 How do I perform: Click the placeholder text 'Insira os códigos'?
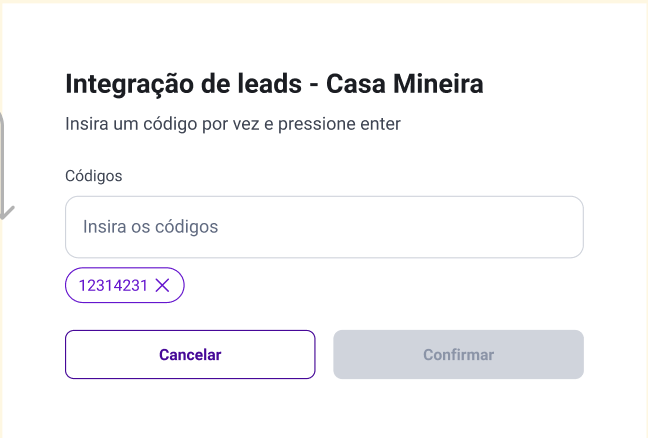coord(150,227)
